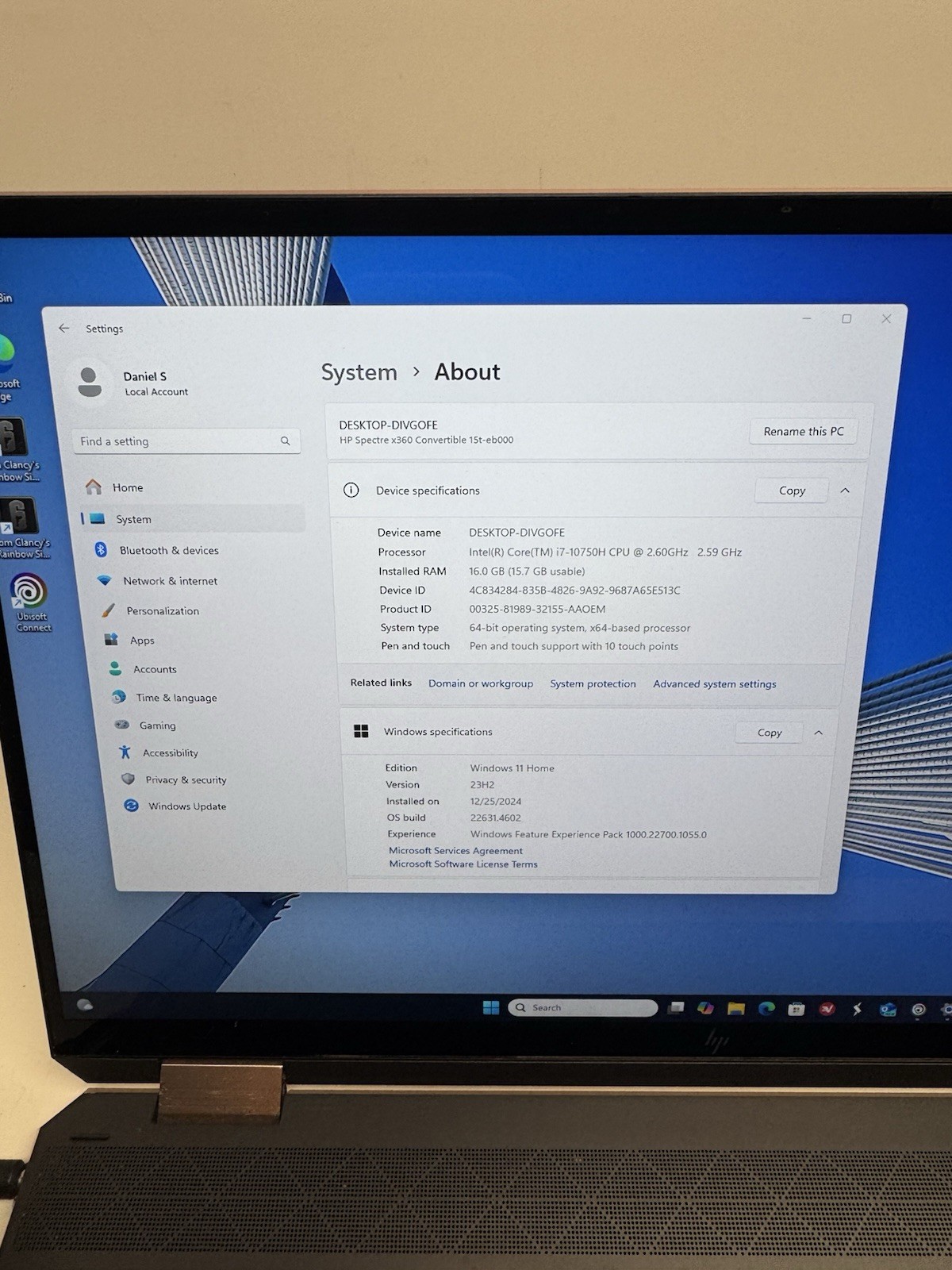Click the Device name value DESKTOP-DIVGOFE in specifications
This screenshot has height=1270, width=952.
click(x=516, y=533)
